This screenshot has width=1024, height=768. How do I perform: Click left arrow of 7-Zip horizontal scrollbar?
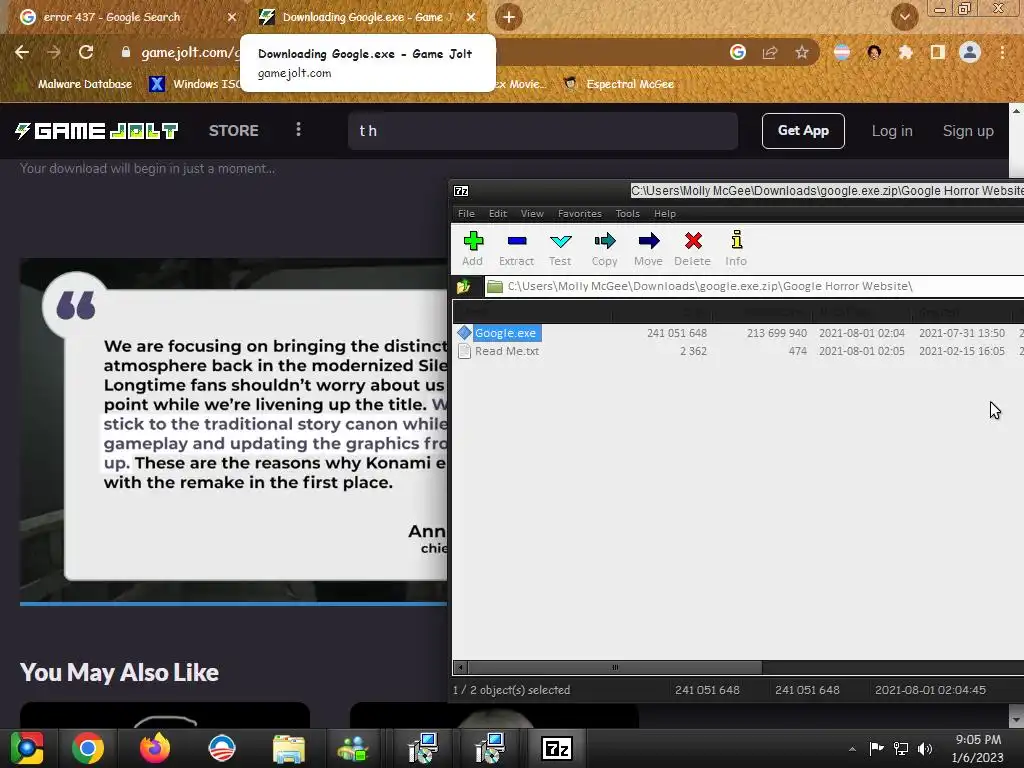pos(460,667)
